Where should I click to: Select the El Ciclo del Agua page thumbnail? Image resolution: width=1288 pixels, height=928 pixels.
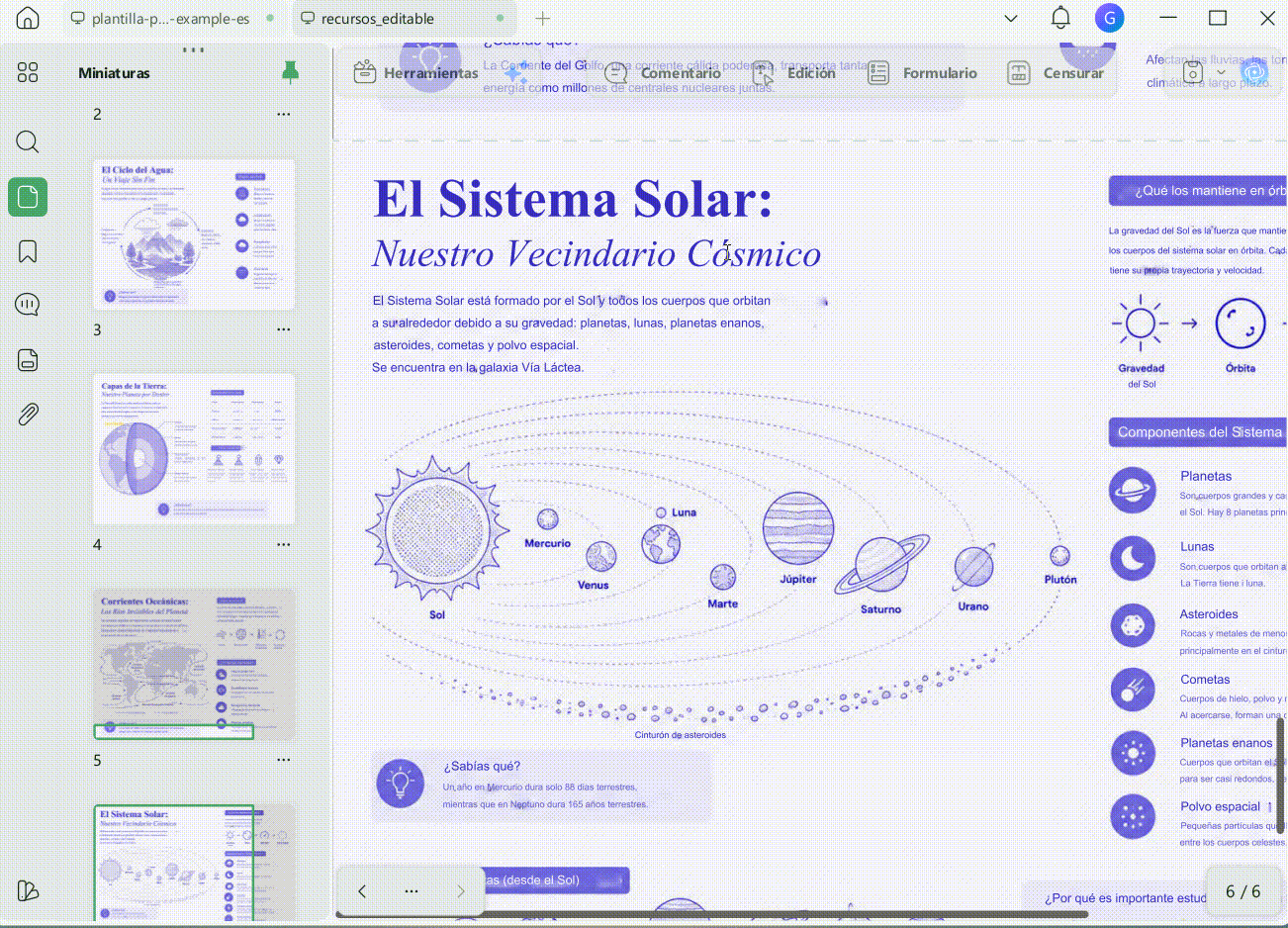click(x=194, y=234)
